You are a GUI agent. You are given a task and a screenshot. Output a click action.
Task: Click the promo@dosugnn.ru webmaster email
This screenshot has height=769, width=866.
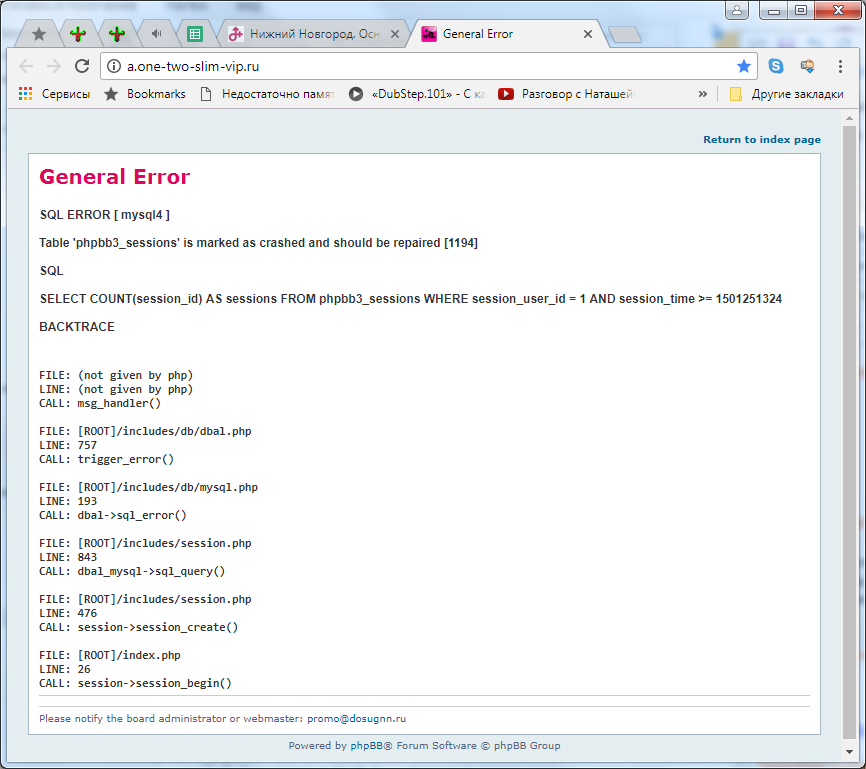coord(356,718)
